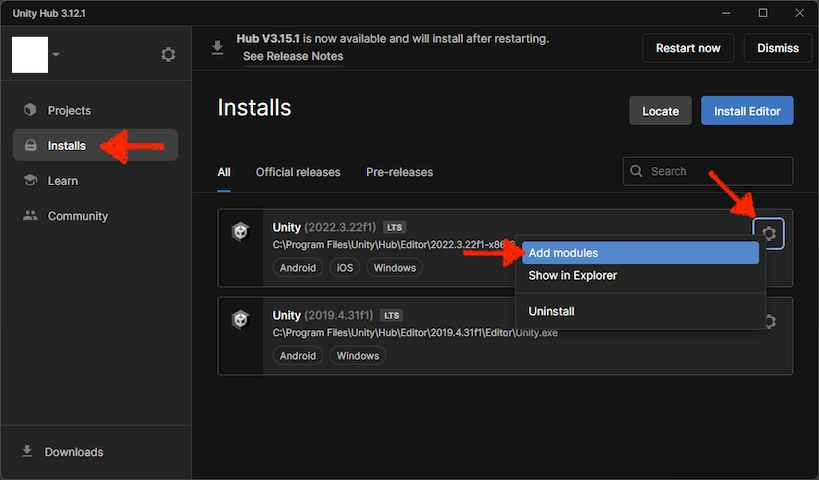Choose Show in Explorer option
This screenshot has width=819, height=480.
point(572,275)
